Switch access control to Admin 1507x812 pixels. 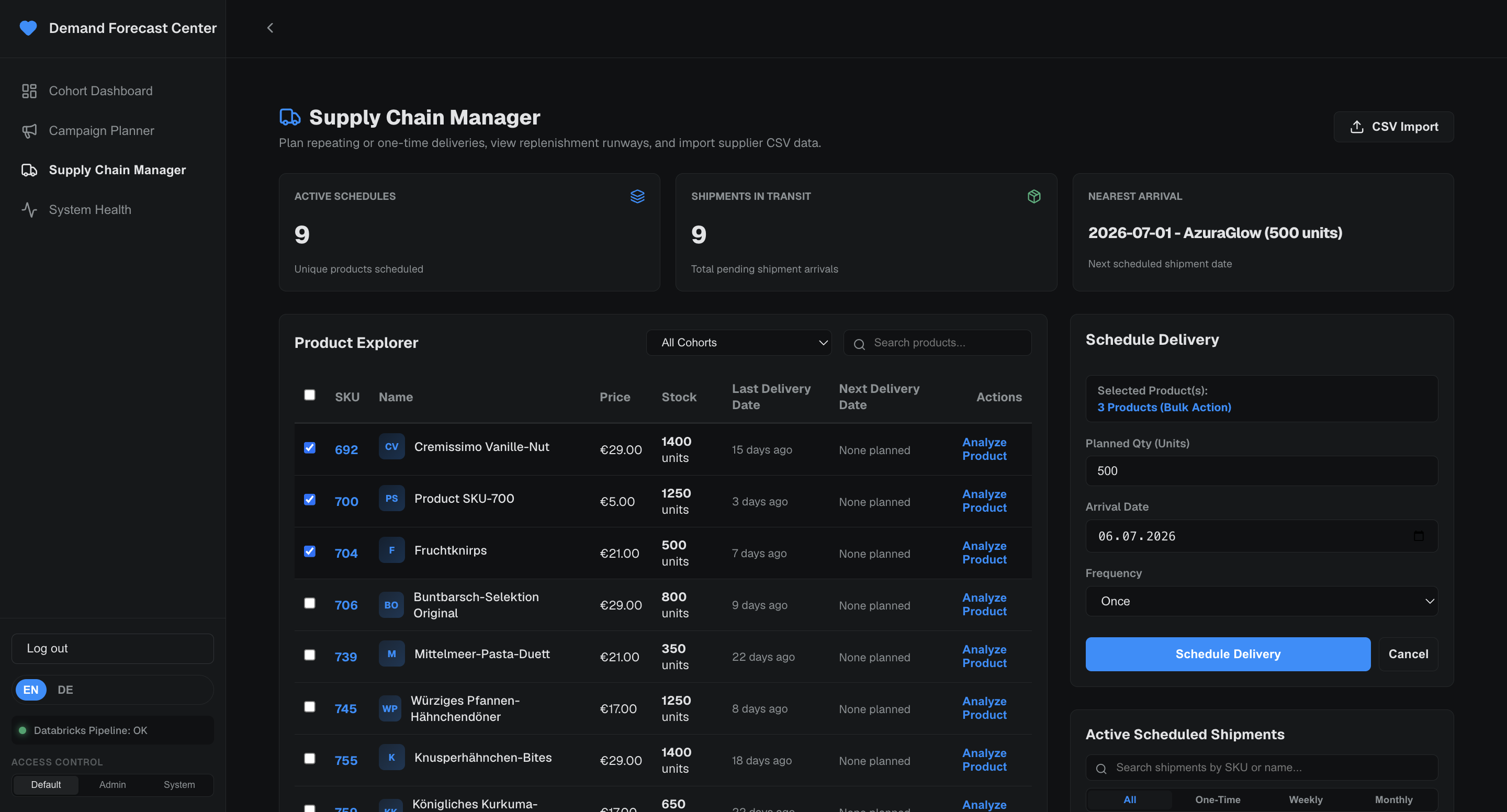click(113, 784)
